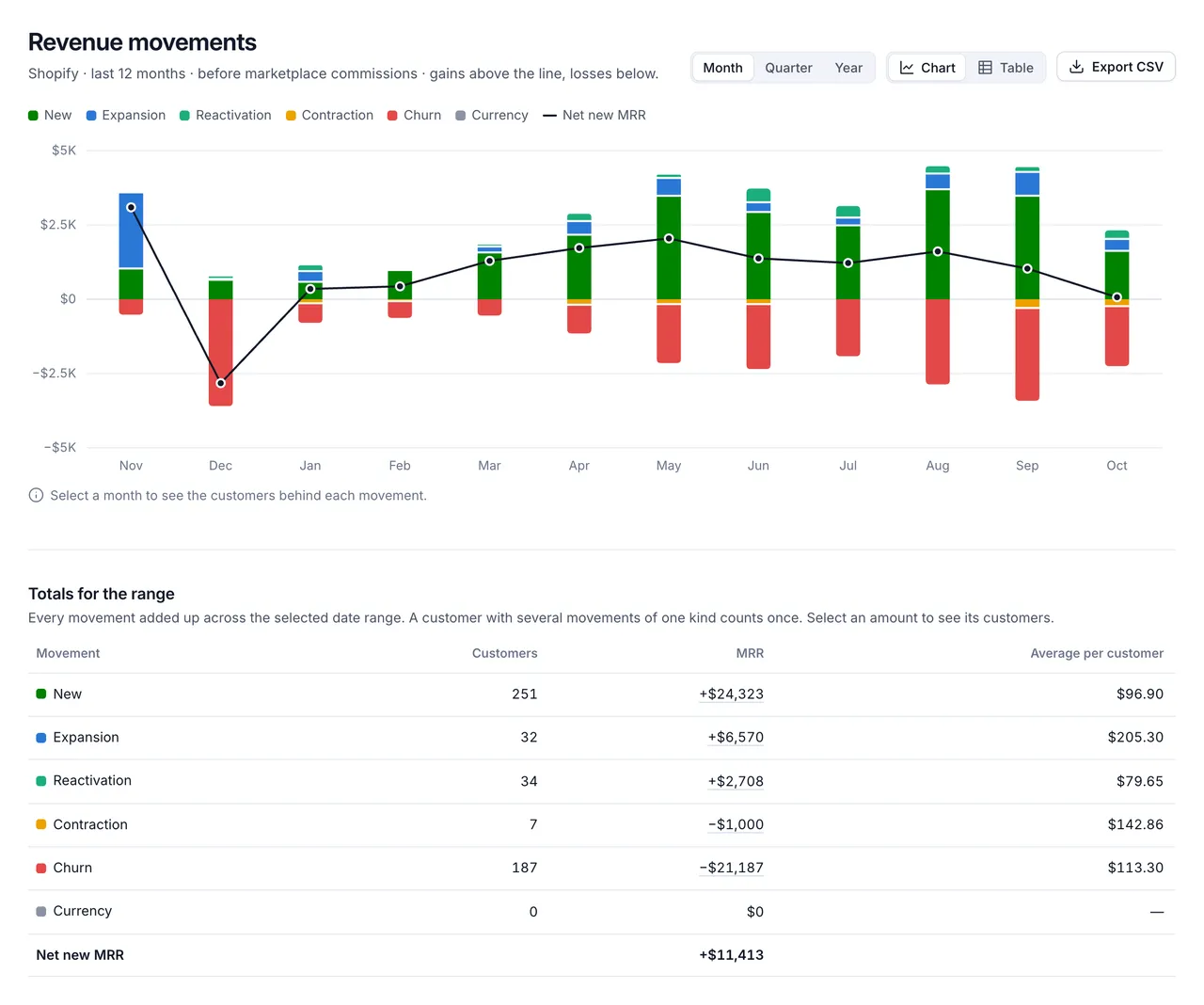Click the Customers column header

(504, 653)
